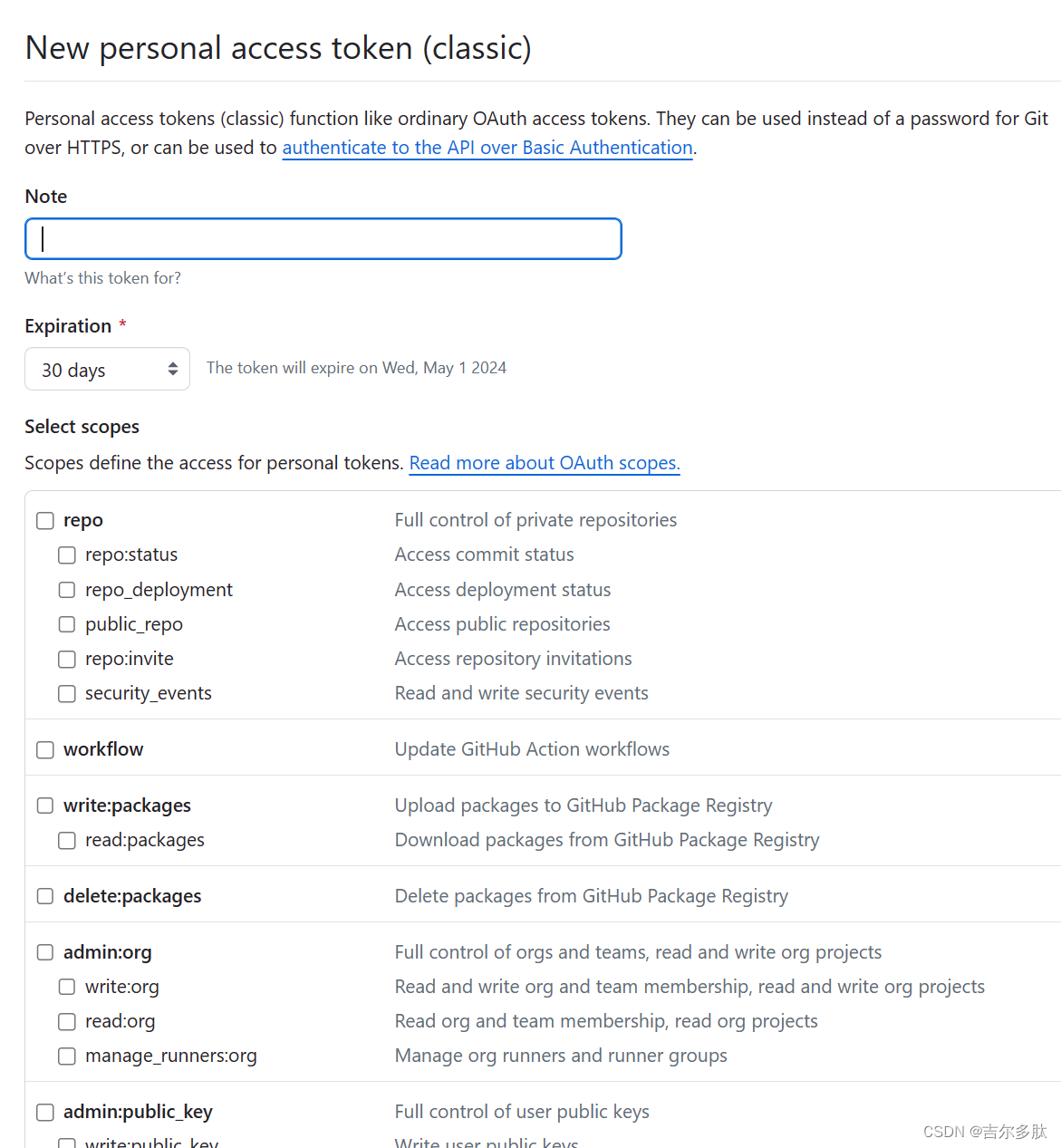This screenshot has width=1061, height=1148.
Task: Click the CSDN watermark text
Action: click(982, 1131)
